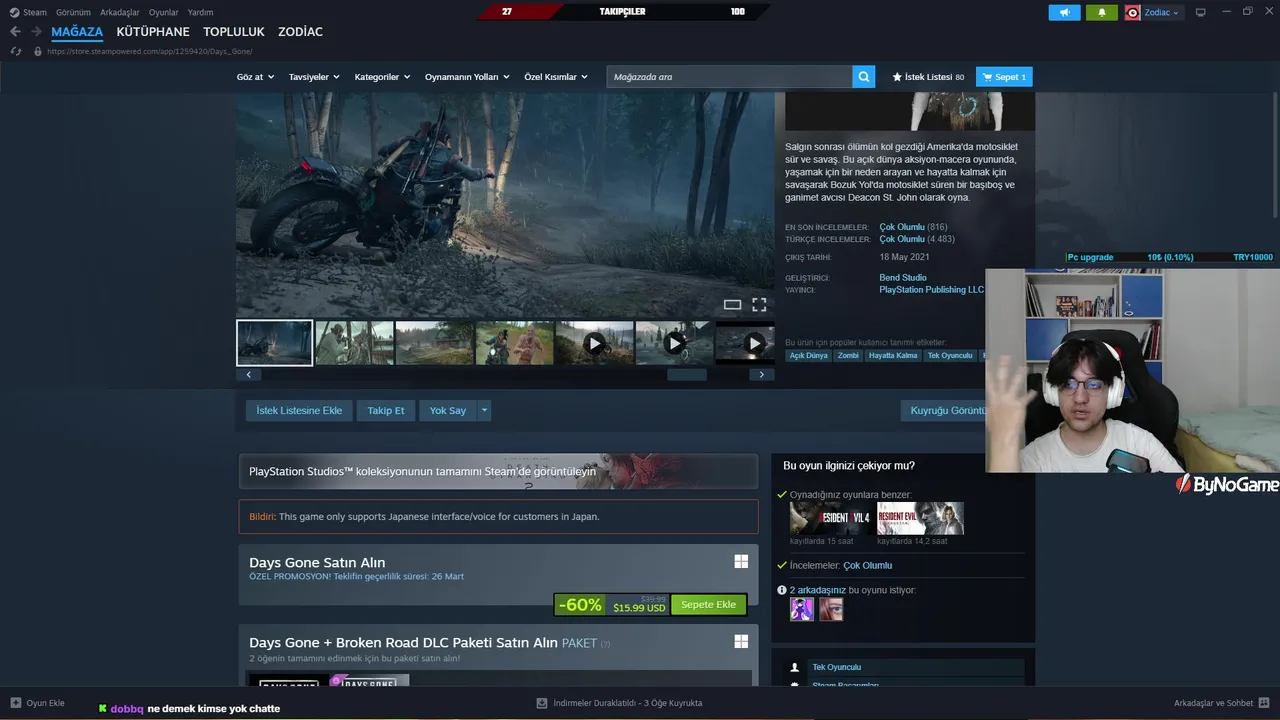Open first friend avatar wanting this game
This screenshot has height=720, width=1280.
(802, 609)
